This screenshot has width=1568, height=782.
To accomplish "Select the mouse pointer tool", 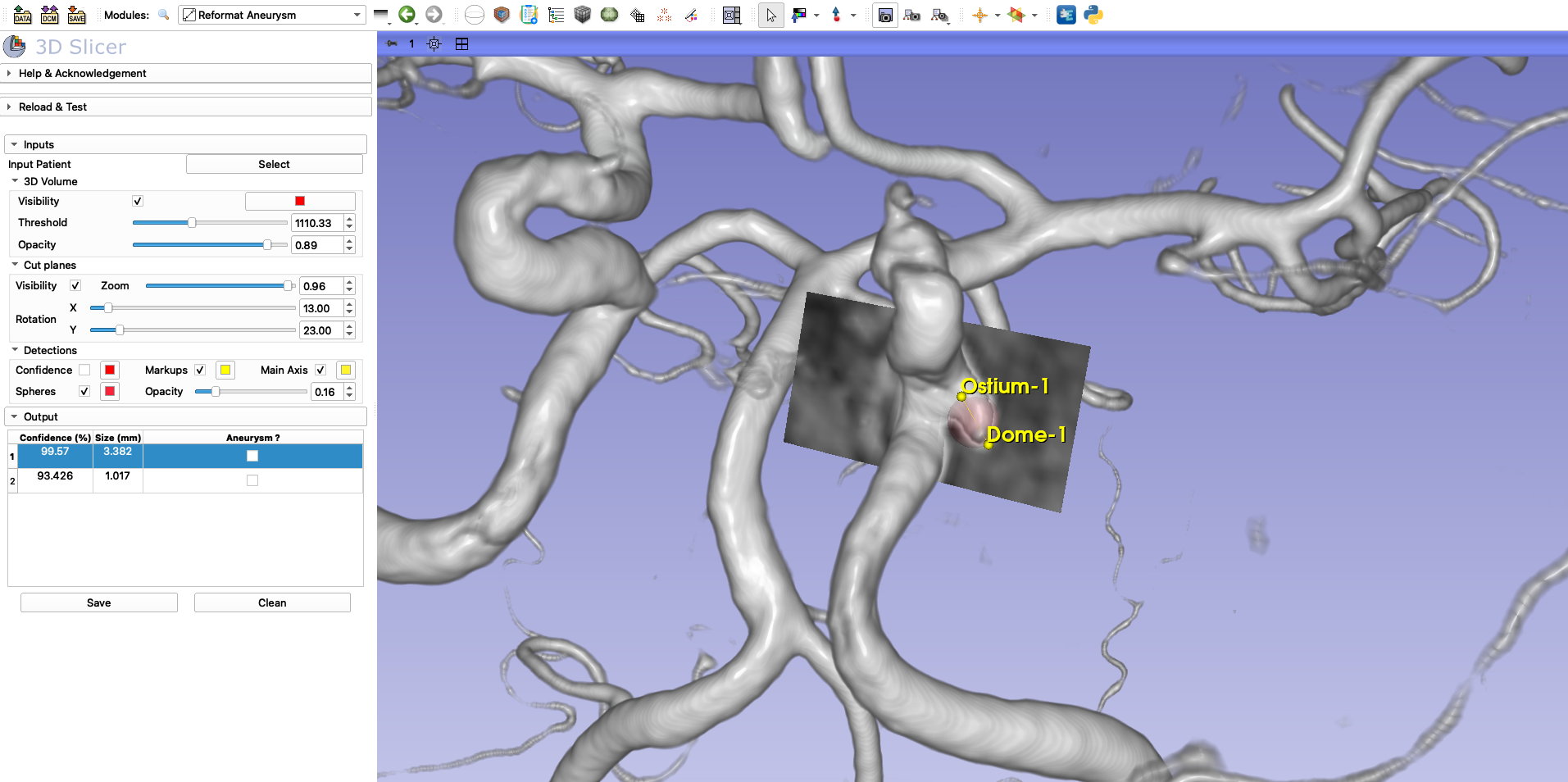I will coord(771,15).
